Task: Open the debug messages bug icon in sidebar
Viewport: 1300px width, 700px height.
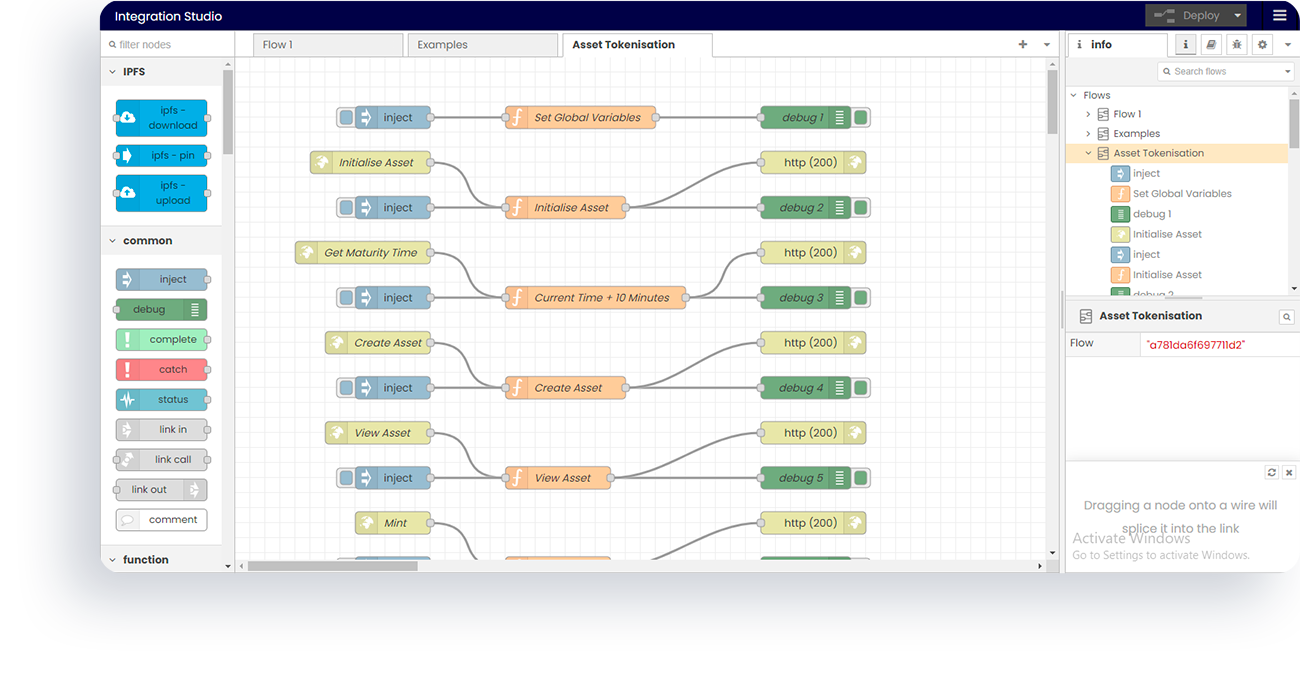Action: 1236,44
